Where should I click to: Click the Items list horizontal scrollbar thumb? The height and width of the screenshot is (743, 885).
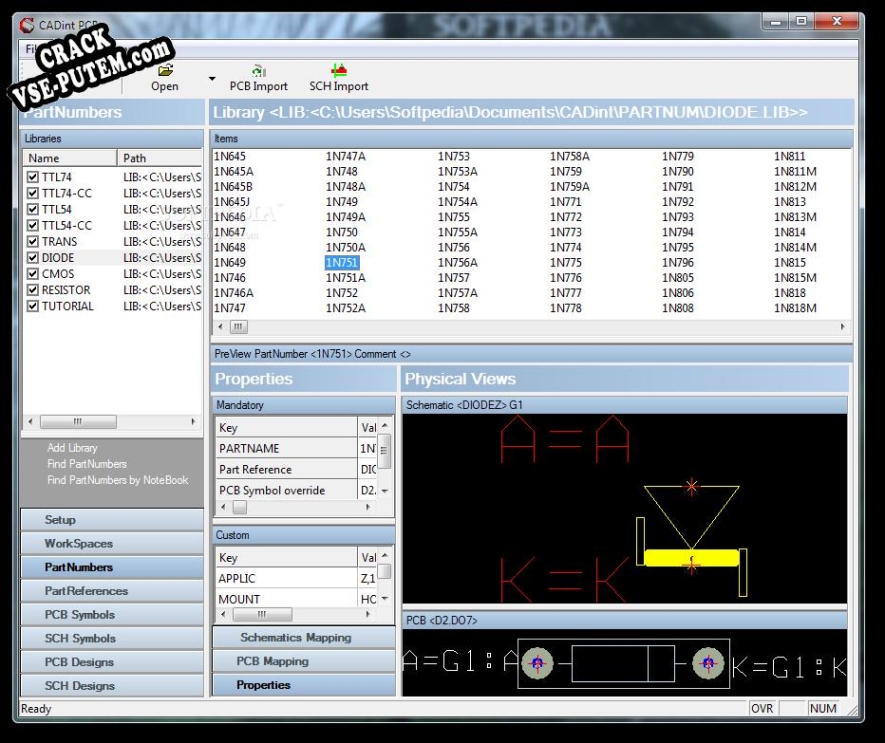238,327
